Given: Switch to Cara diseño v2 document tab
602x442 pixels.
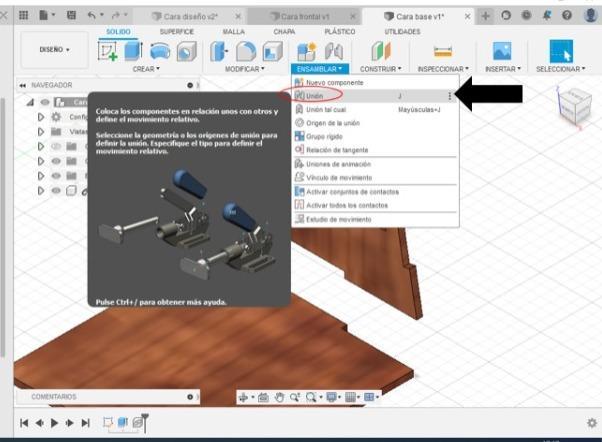Looking at the screenshot, I should coord(190,16).
